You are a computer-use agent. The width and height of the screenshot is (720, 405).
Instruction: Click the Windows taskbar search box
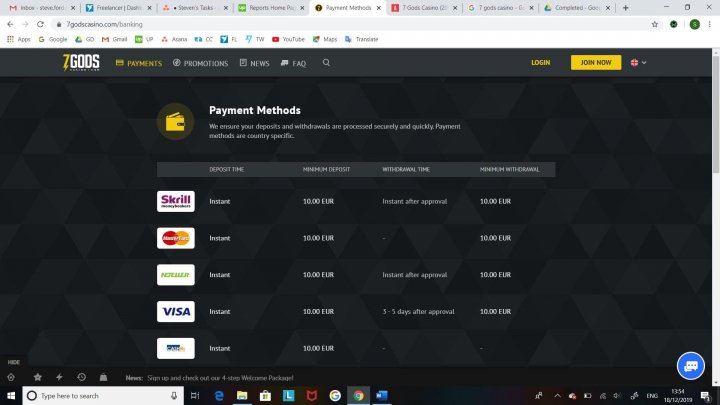click(x=103, y=395)
